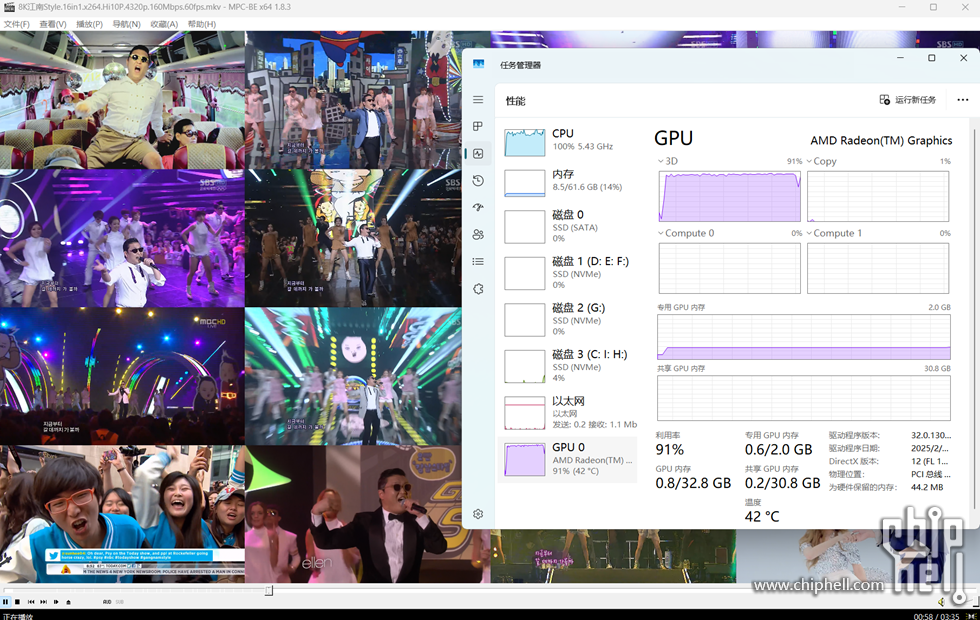Click the 44.2 MB hardware reserved value
Screen dimensions: 980x620
tap(927, 487)
